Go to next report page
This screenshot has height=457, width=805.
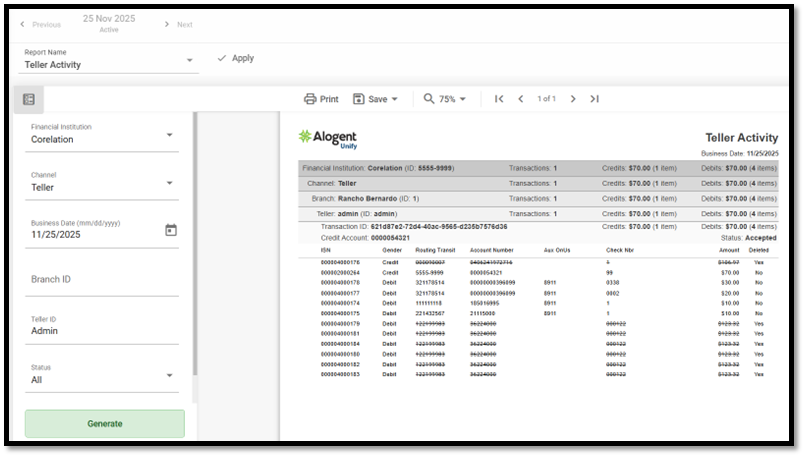(573, 99)
